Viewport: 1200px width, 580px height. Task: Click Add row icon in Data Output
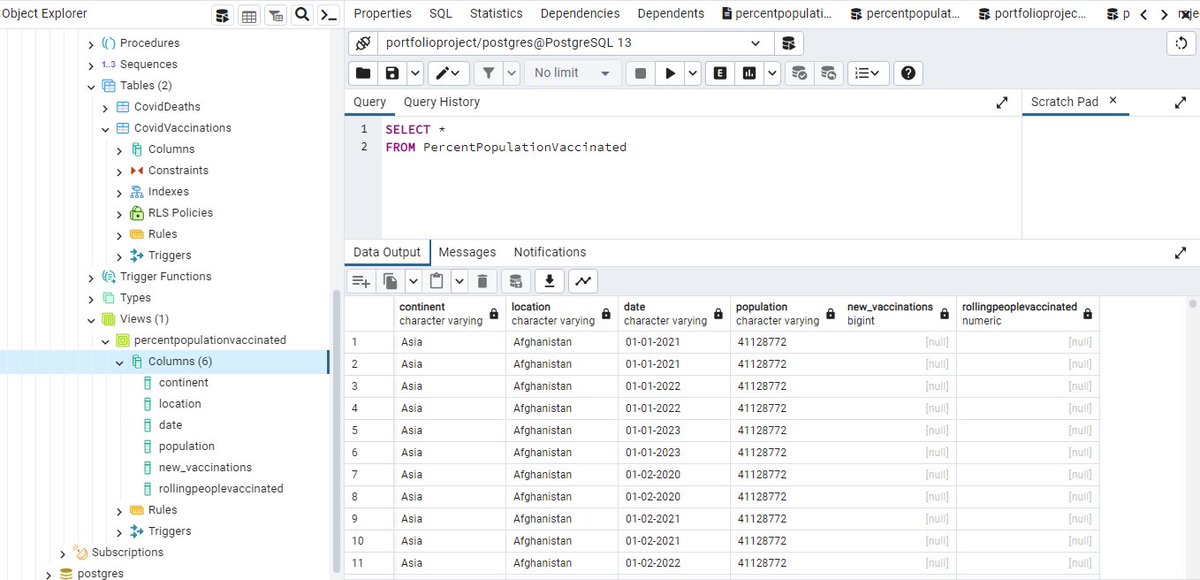click(x=361, y=282)
